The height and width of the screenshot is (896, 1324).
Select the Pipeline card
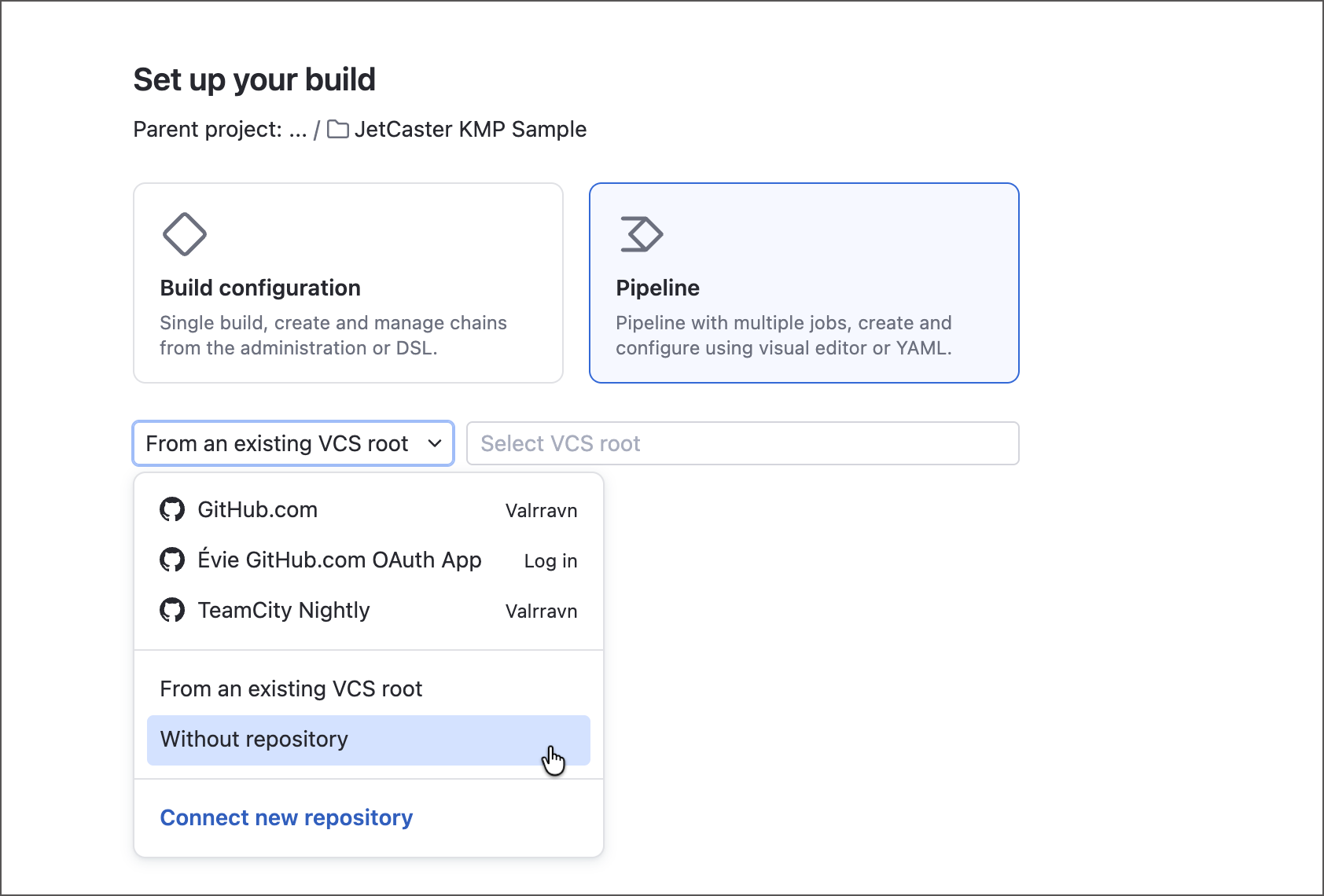point(804,283)
